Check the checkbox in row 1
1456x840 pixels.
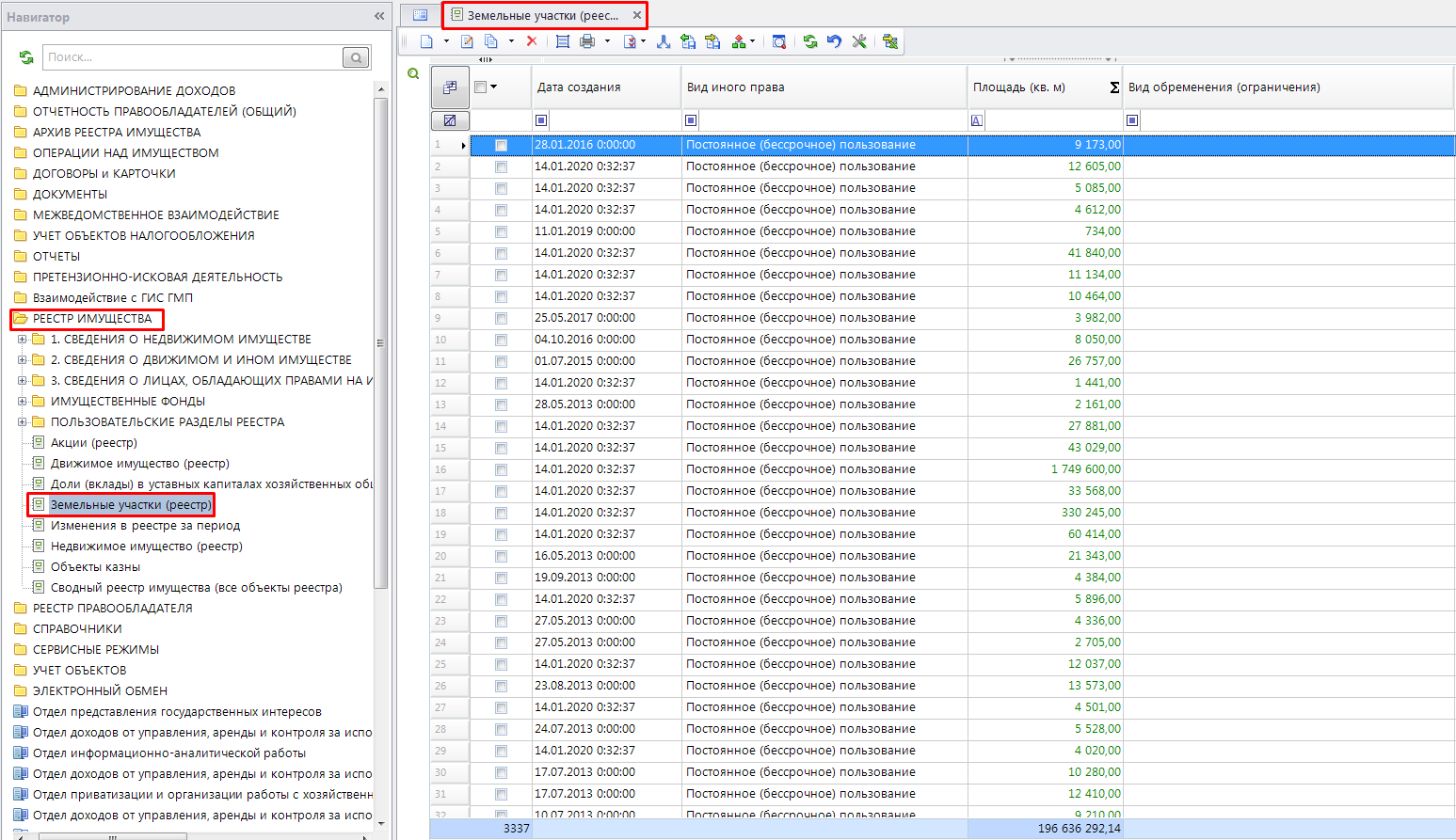(x=501, y=145)
